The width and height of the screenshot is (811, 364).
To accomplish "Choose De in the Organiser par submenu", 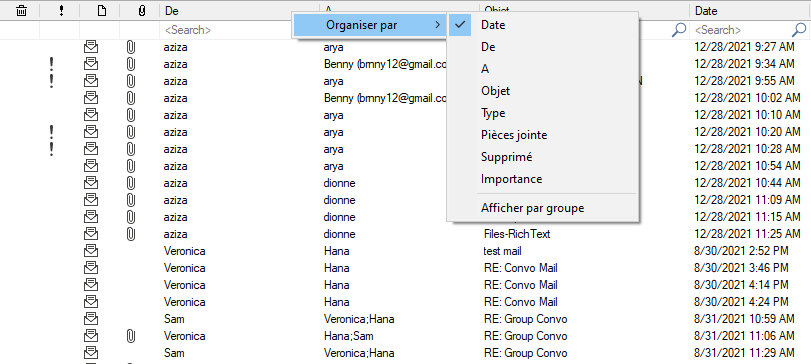I will (543, 47).
